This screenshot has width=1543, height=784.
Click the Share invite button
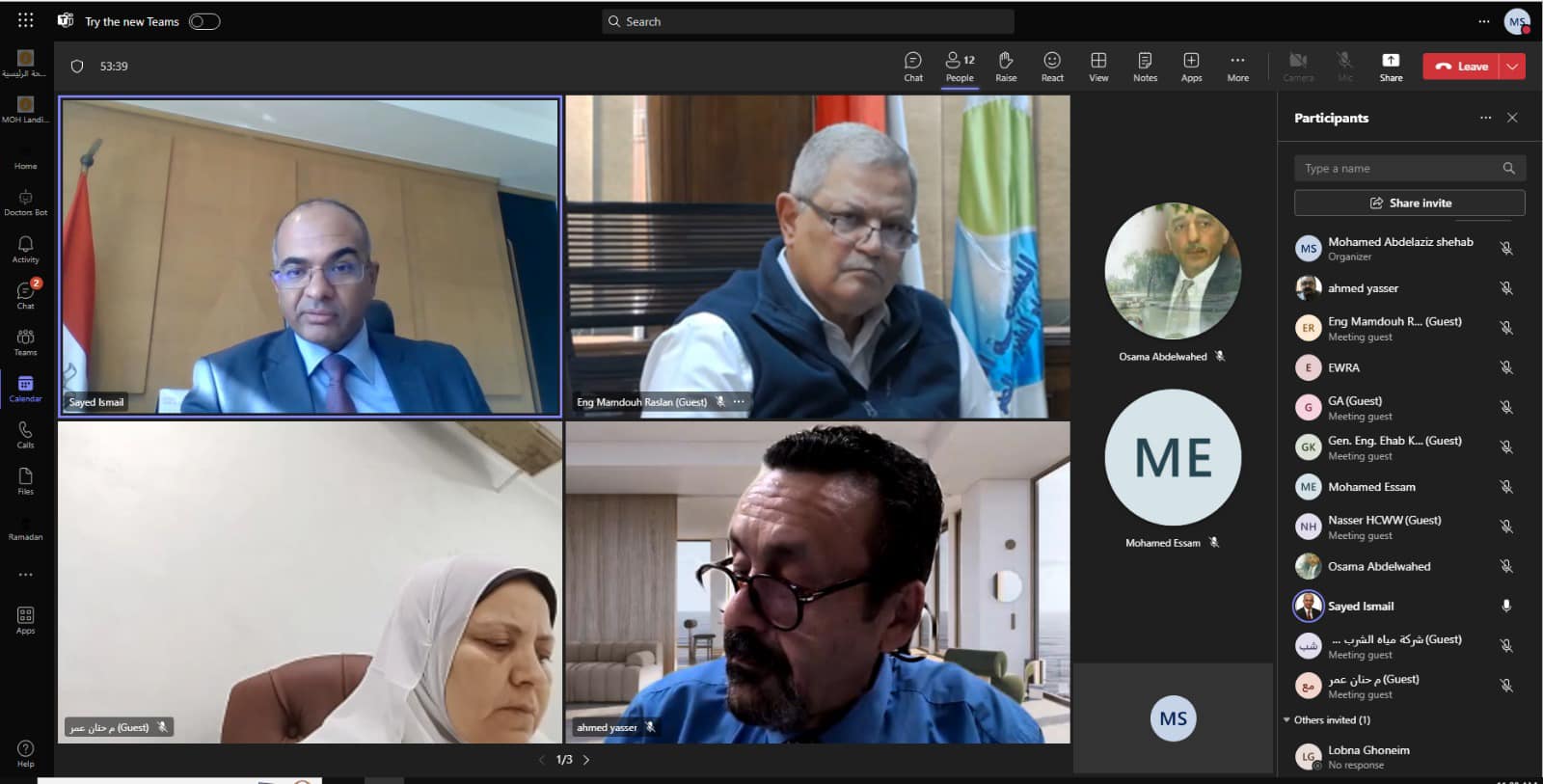coord(1409,203)
